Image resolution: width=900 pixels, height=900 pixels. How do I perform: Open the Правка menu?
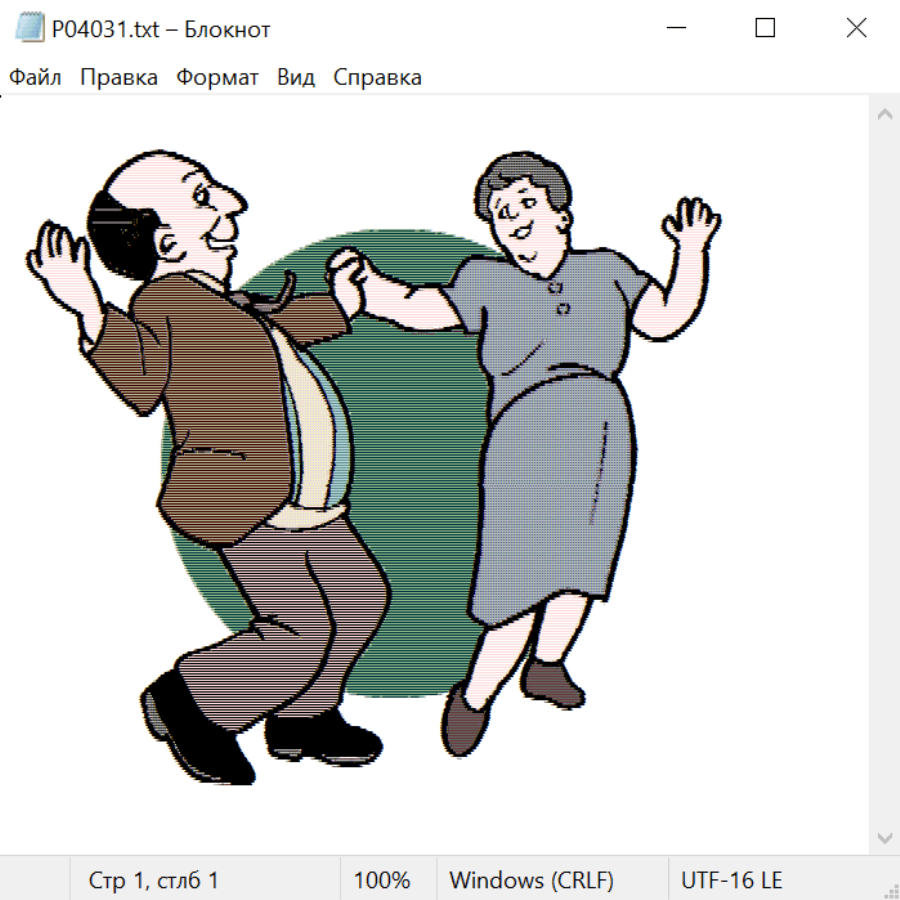[x=118, y=78]
